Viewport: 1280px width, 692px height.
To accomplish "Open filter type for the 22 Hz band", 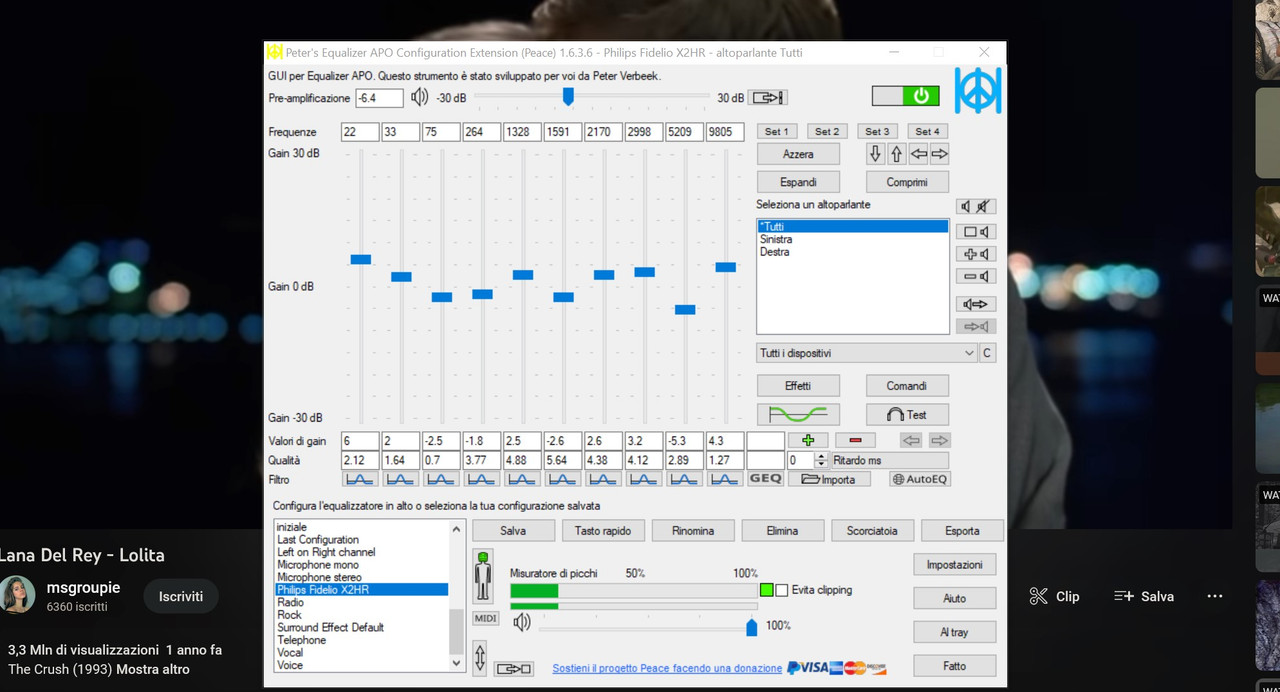I will pos(360,479).
